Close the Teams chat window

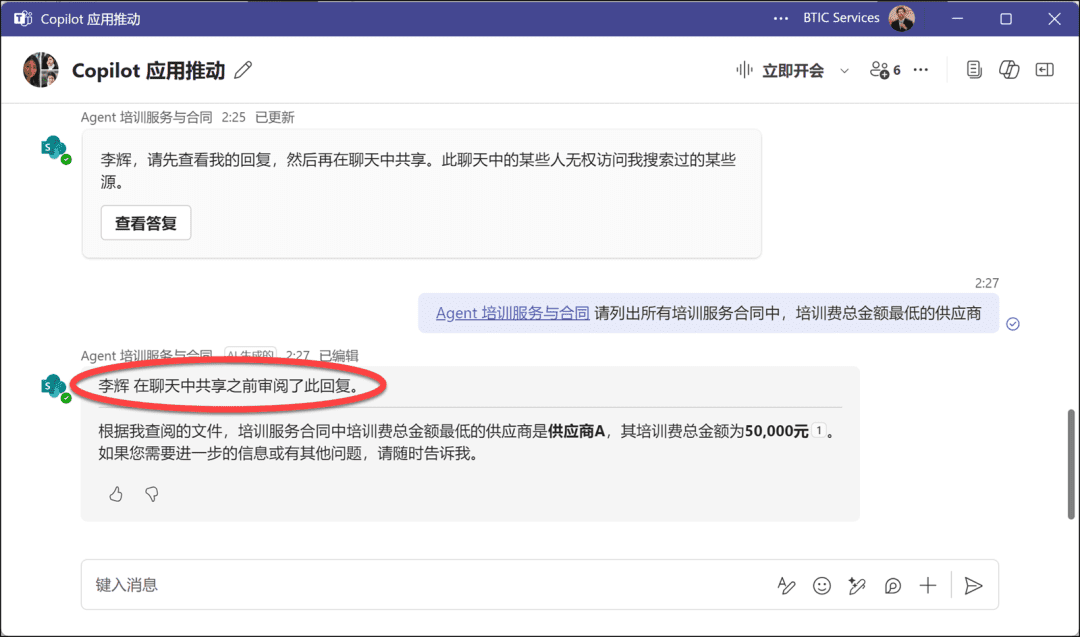(x=1054, y=19)
